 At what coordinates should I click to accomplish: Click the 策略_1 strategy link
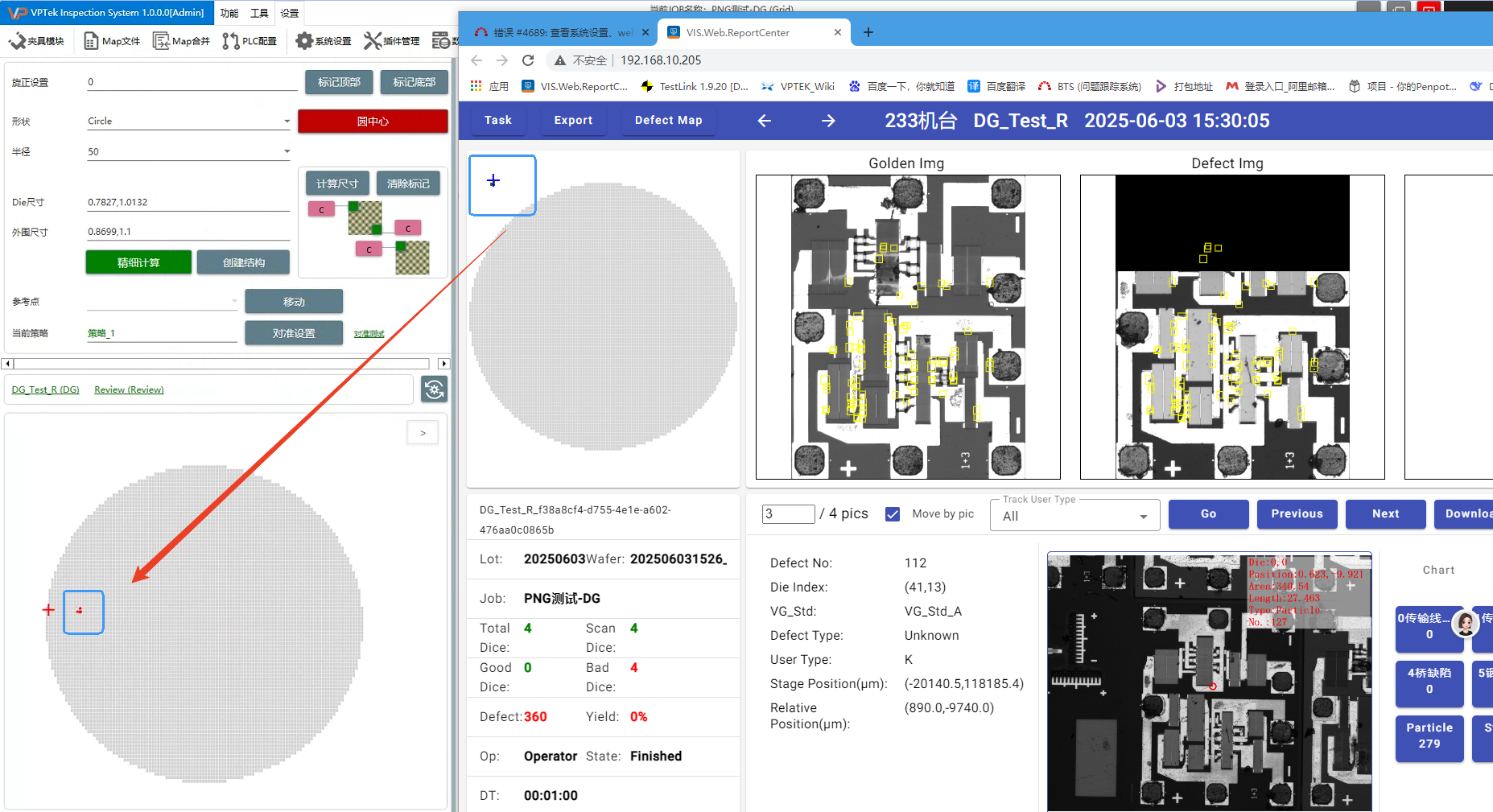pos(101,333)
